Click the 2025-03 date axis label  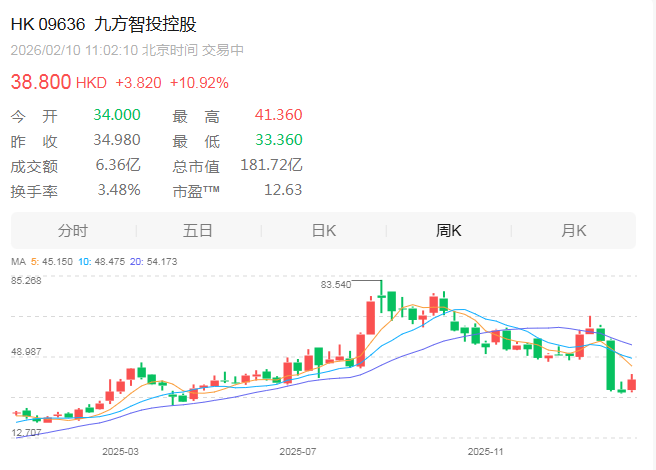pyautogui.click(x=120, y=452)
